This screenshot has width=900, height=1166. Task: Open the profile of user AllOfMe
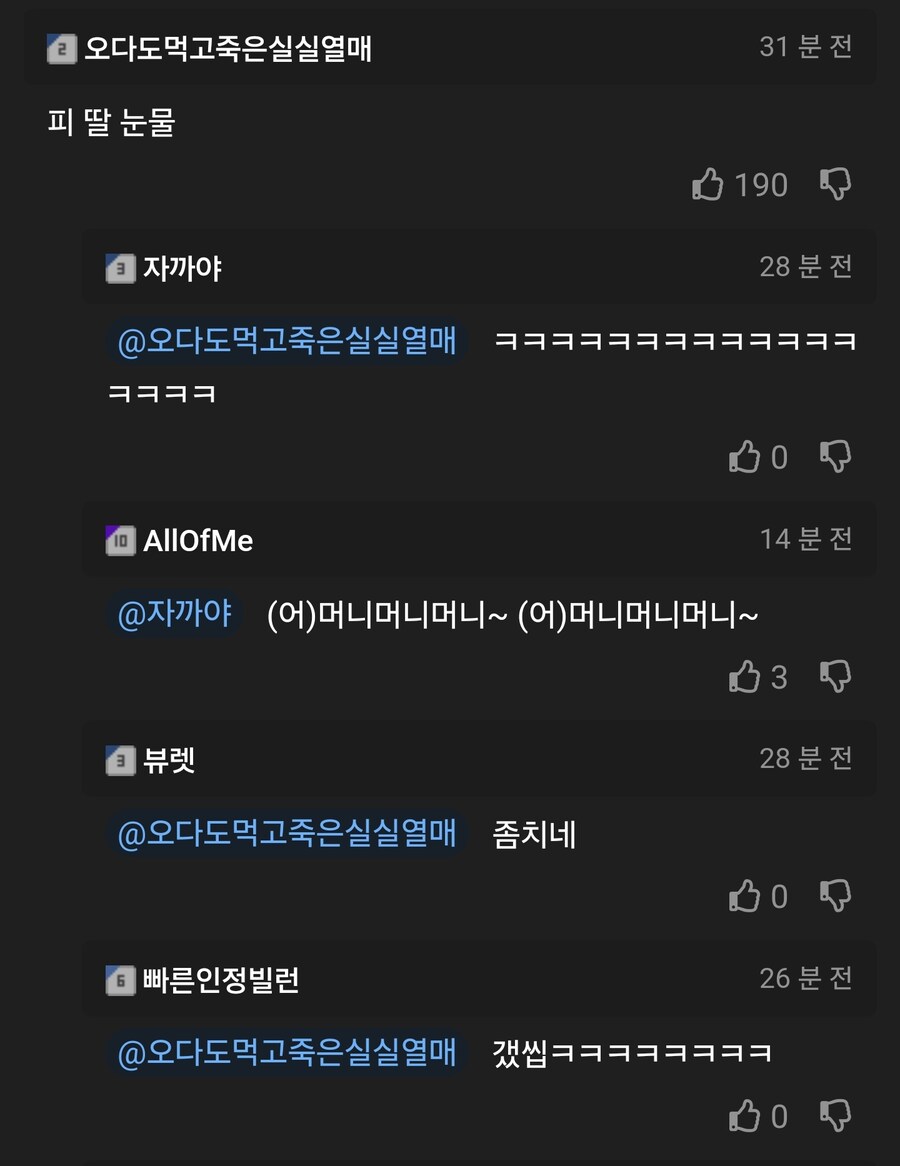(198, 541)
